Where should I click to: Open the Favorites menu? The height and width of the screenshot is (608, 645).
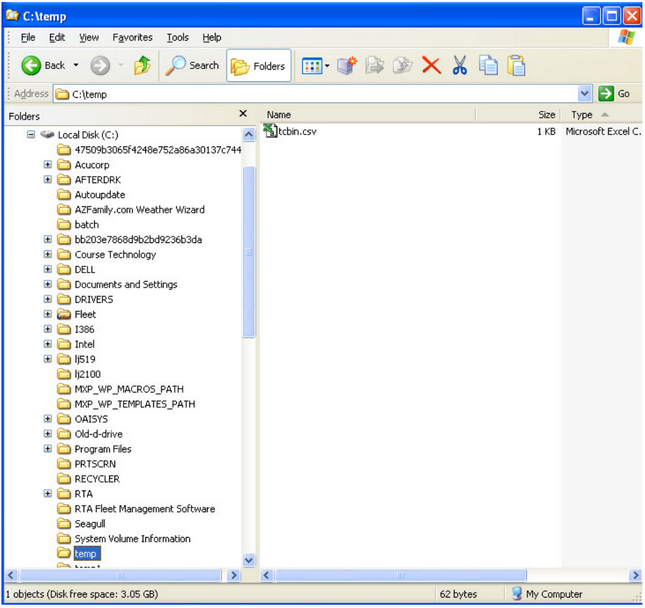132,37
